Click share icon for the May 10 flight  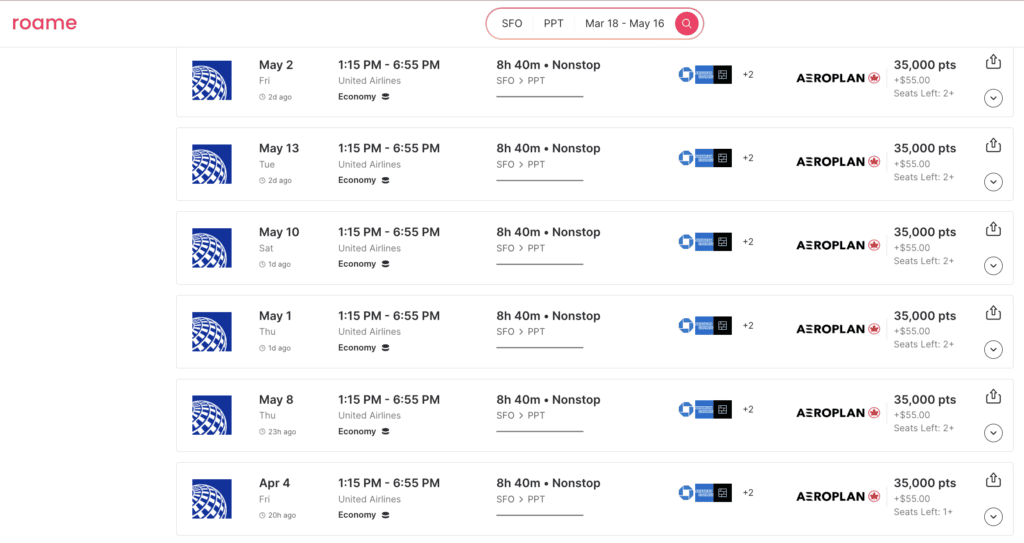pyautogui.click(x=993, y=229)
